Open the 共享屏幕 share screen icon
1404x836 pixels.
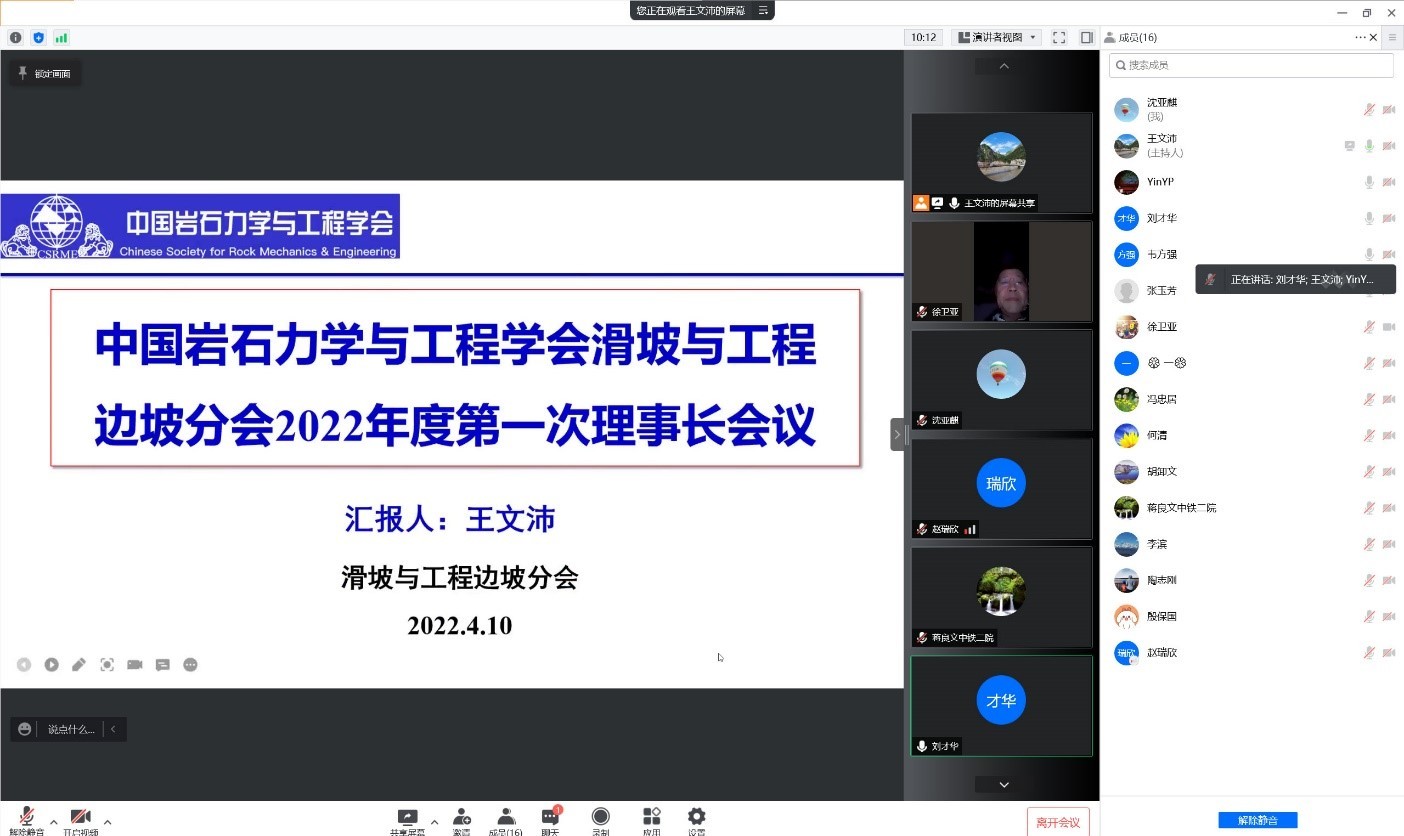pos(407,819)
